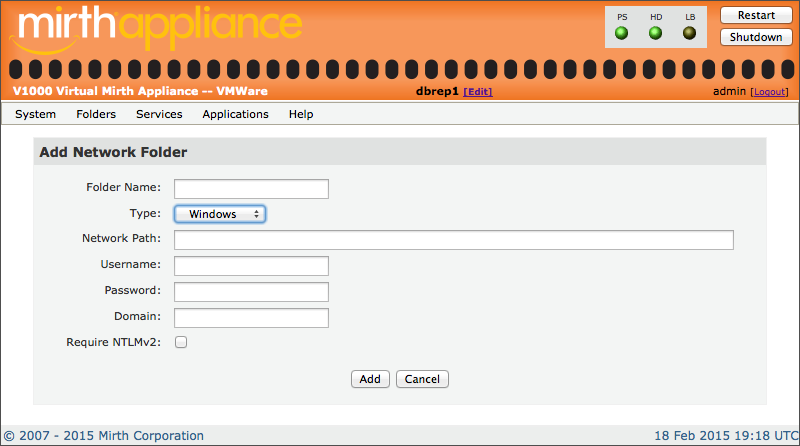800x446 pixels.
Task: Open the Applications menu
Action: pyautogui.click(x=235, y=114)
